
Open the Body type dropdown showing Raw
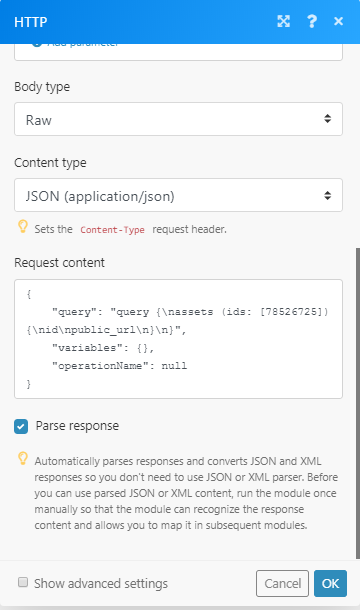point(178,119)
